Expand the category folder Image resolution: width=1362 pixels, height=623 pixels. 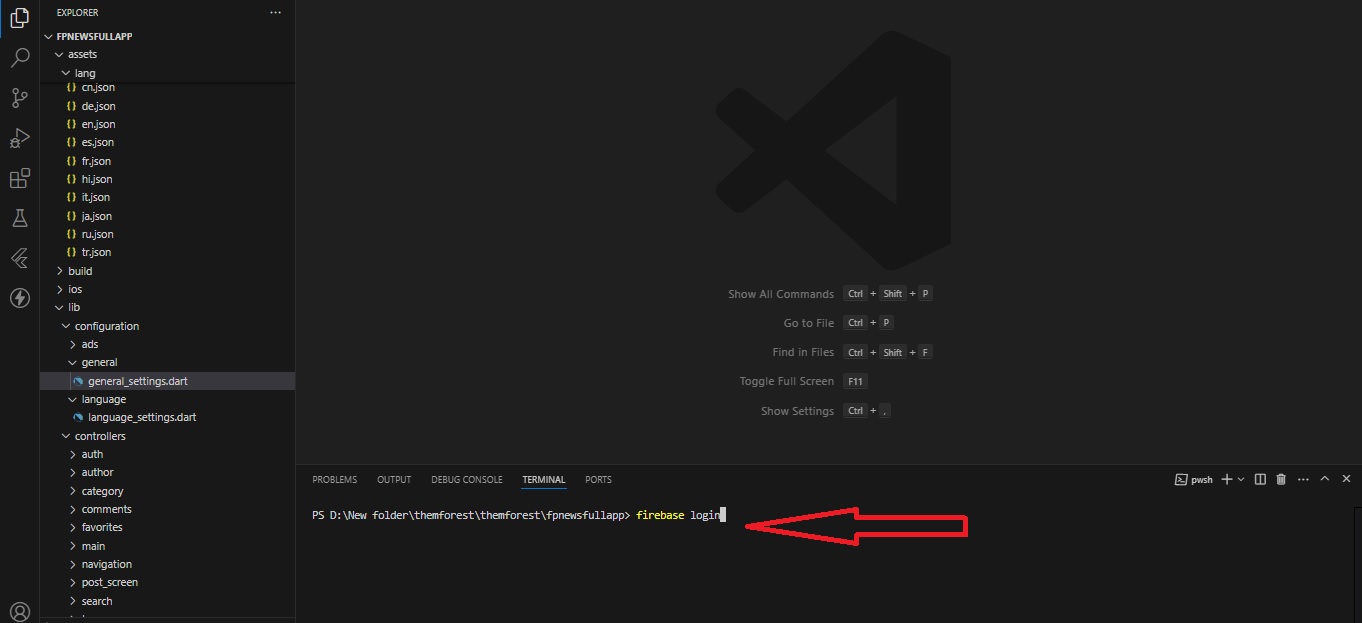pyautogui.click(x=167, y=491)
